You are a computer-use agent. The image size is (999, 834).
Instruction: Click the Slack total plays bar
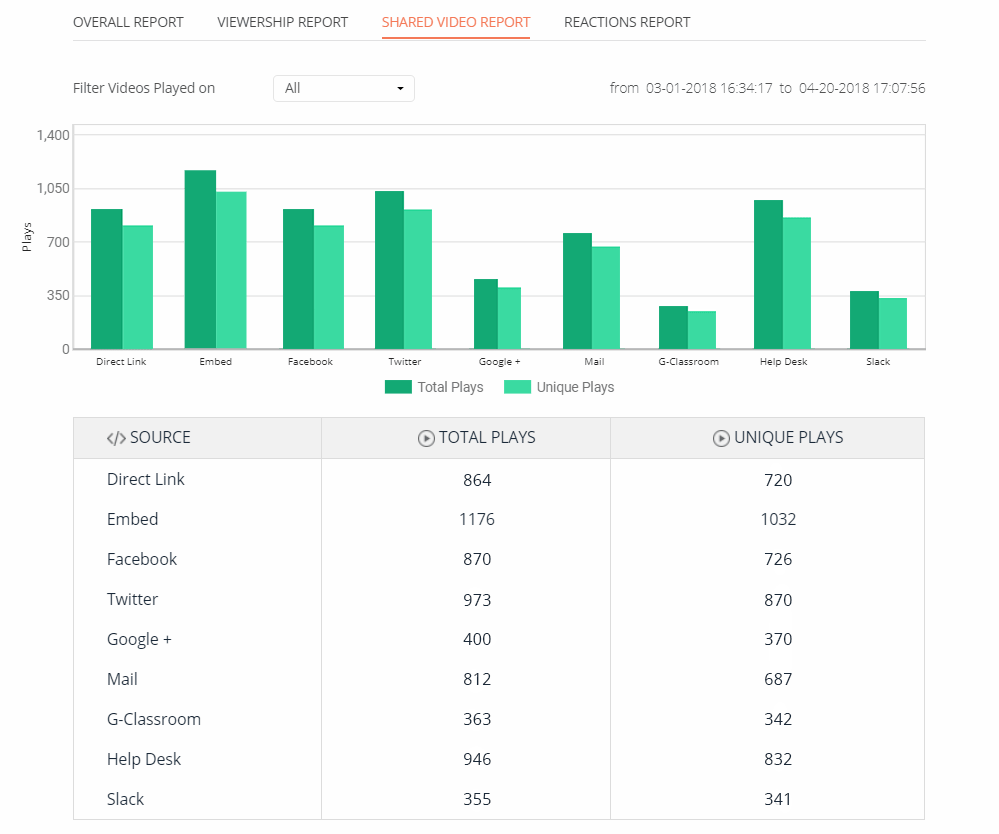(863, 320)
